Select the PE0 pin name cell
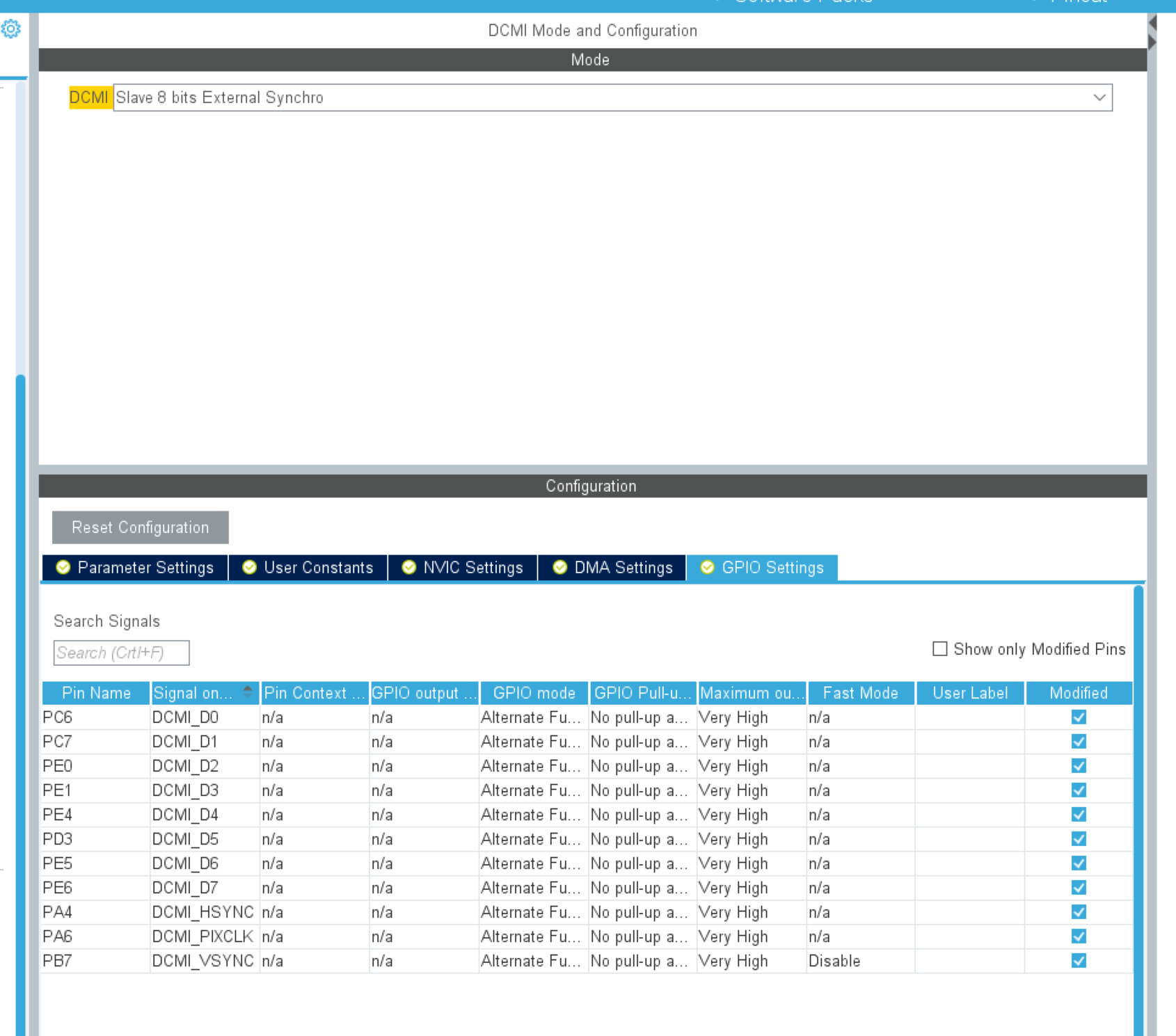Screen dimensions: 1176x1036 pyautogui.click(x=96, y=766)
